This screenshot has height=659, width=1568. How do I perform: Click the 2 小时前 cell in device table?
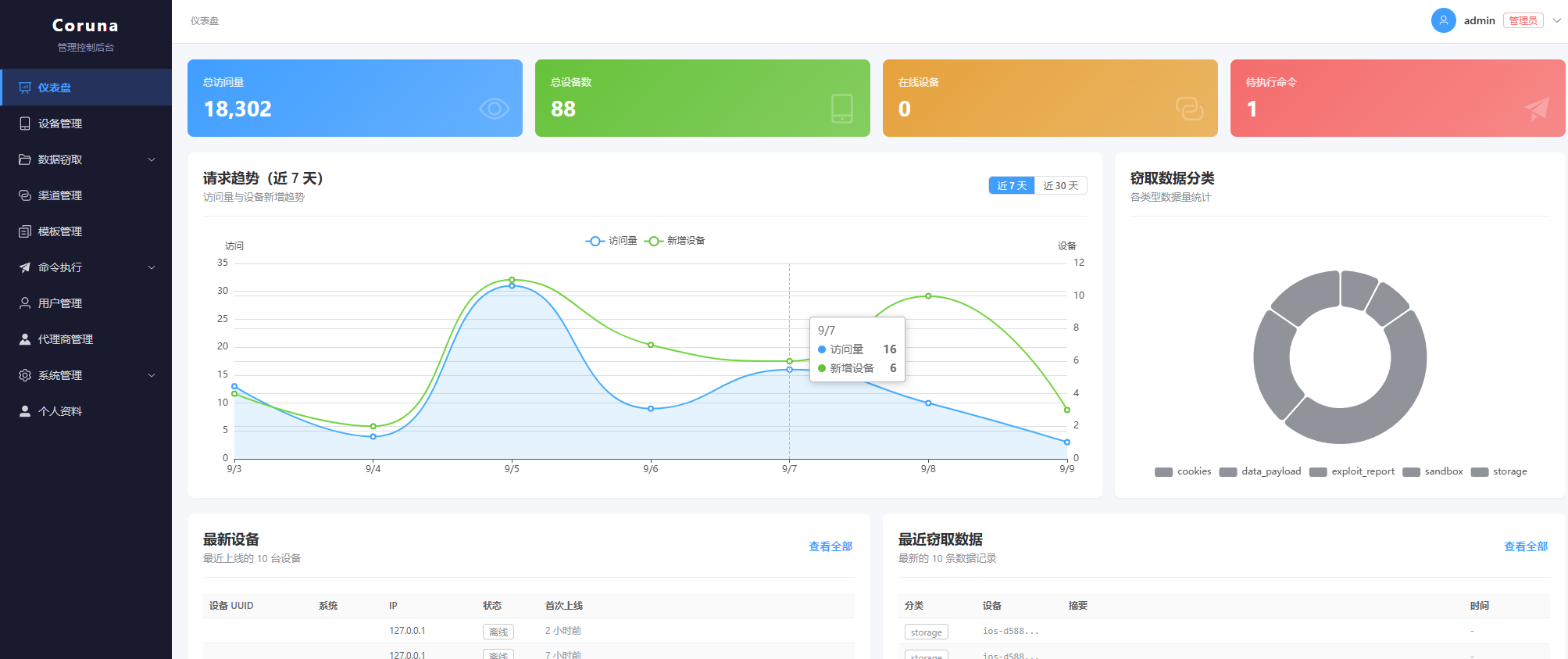[563, 631]
